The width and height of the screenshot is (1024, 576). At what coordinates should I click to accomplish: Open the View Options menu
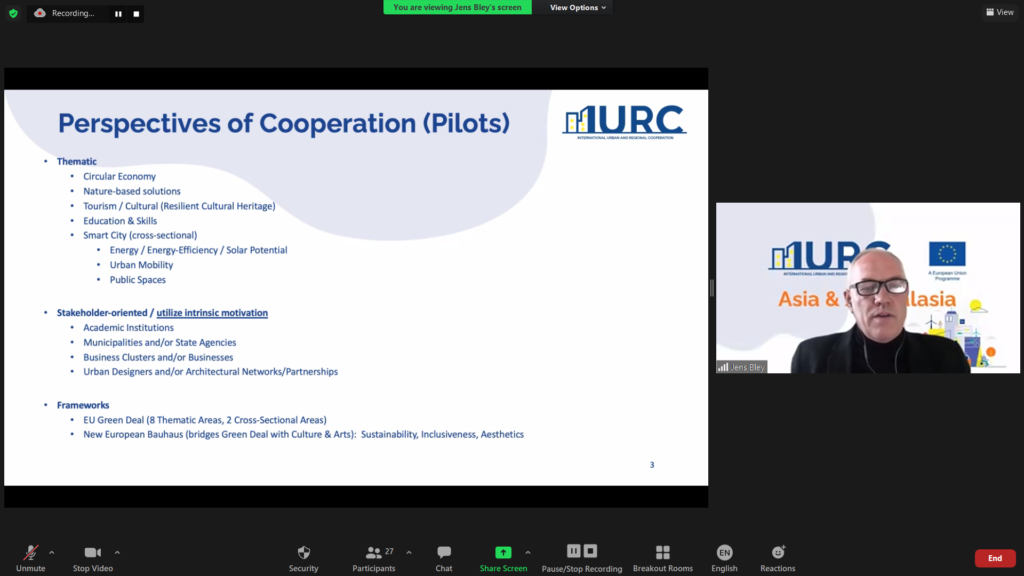(578, 8)
